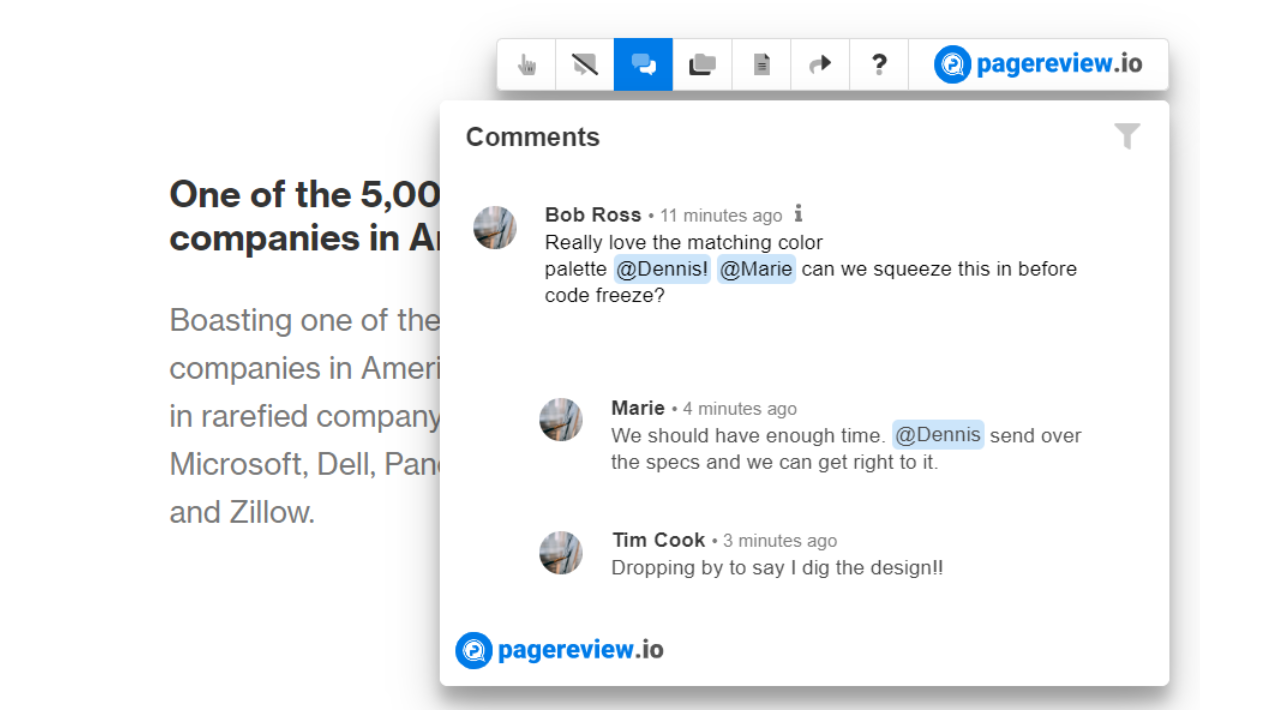Click Bob Ross's avatar
Viewport: 1280px width, 720px height.
495,228
